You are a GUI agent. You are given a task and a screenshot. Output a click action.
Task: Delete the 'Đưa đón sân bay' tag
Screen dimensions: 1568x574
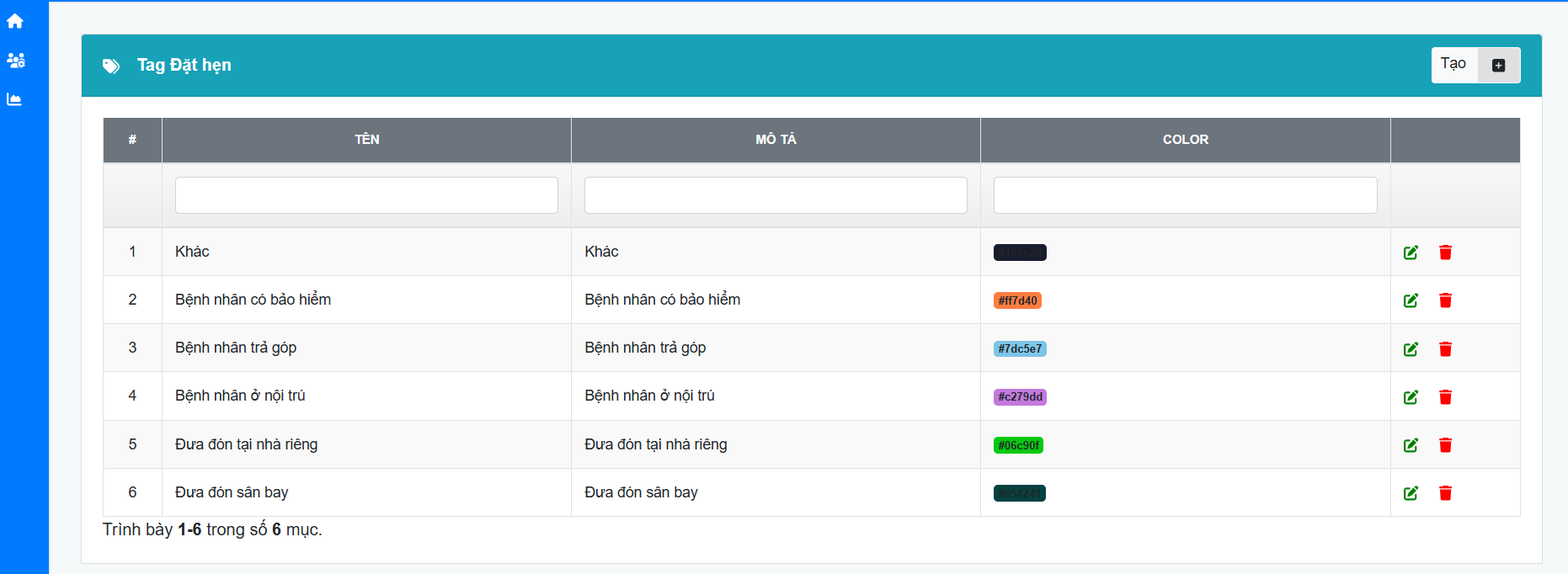click(x=1445, y=493)
